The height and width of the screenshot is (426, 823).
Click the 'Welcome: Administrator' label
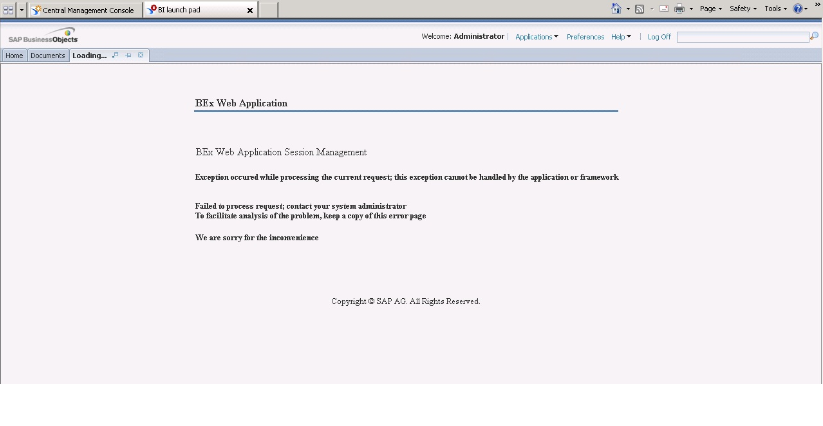[462, 37]
